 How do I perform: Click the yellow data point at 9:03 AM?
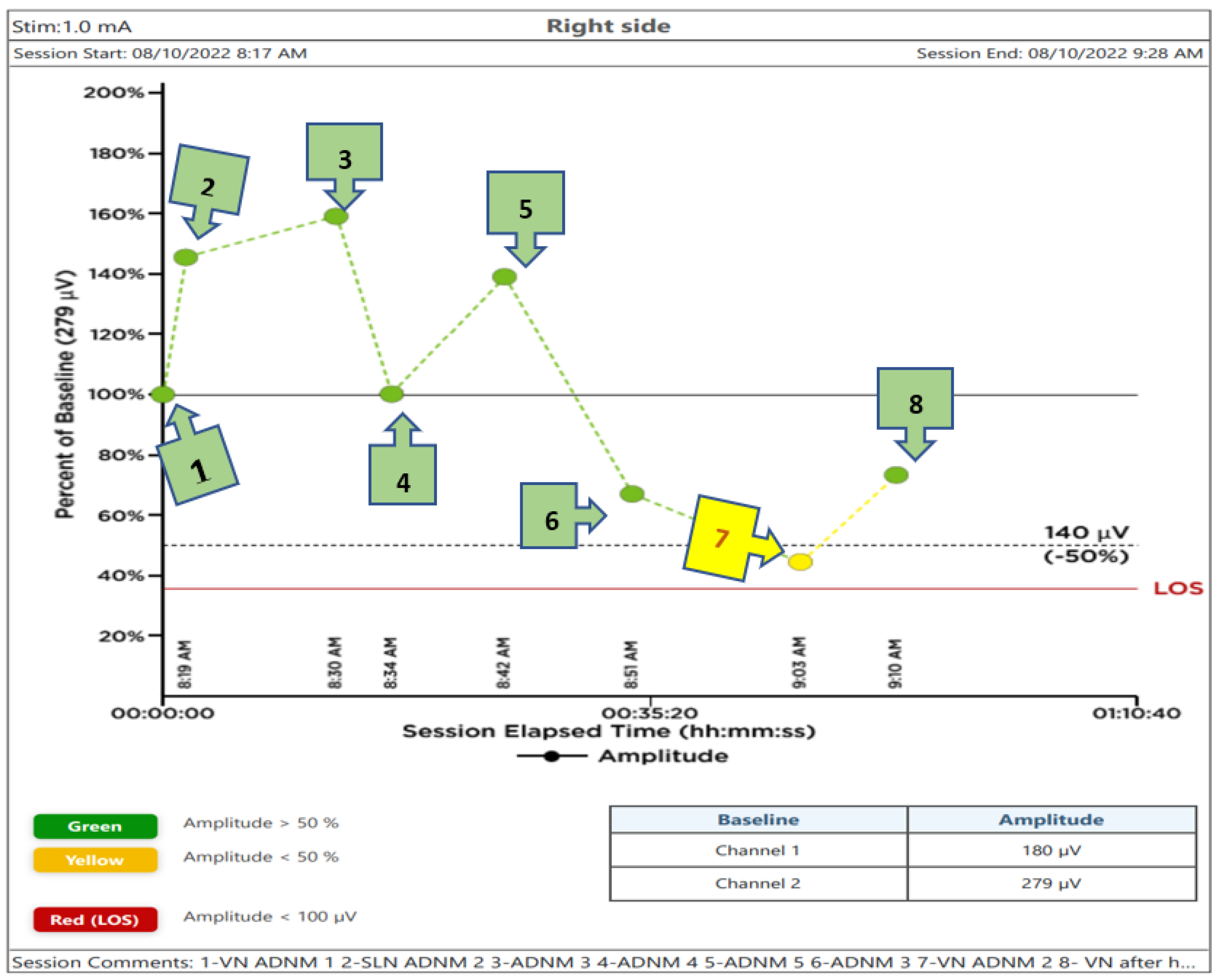799,562
